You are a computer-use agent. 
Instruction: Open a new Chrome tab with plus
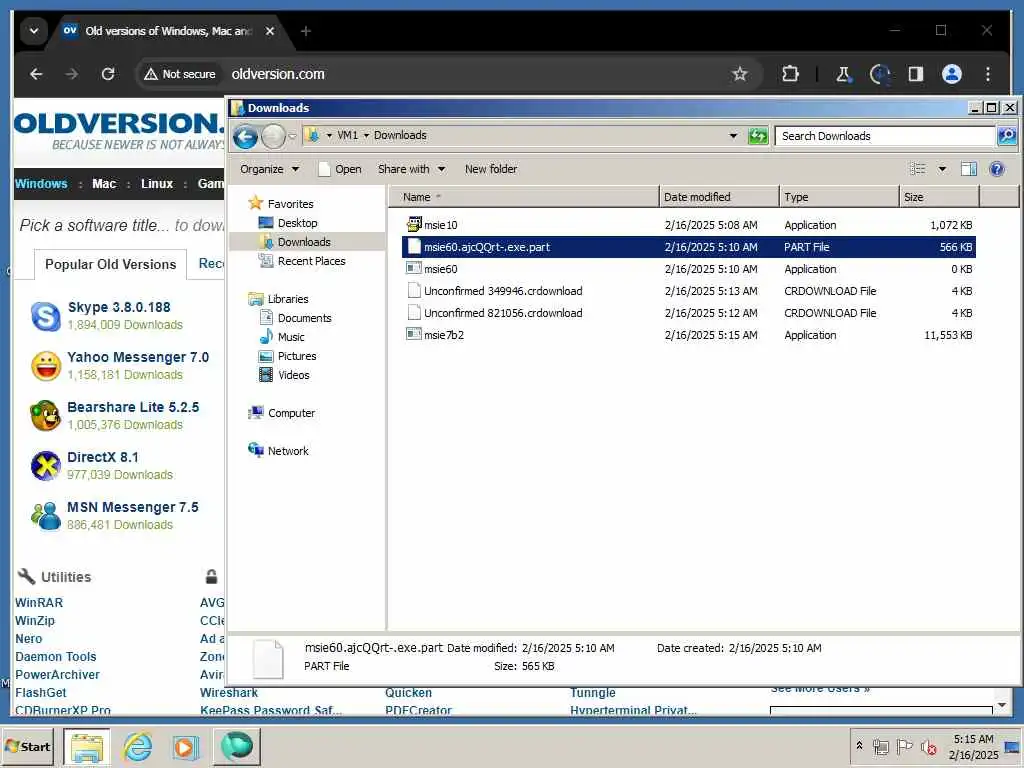pyautogui.click(x=306, y=31)
